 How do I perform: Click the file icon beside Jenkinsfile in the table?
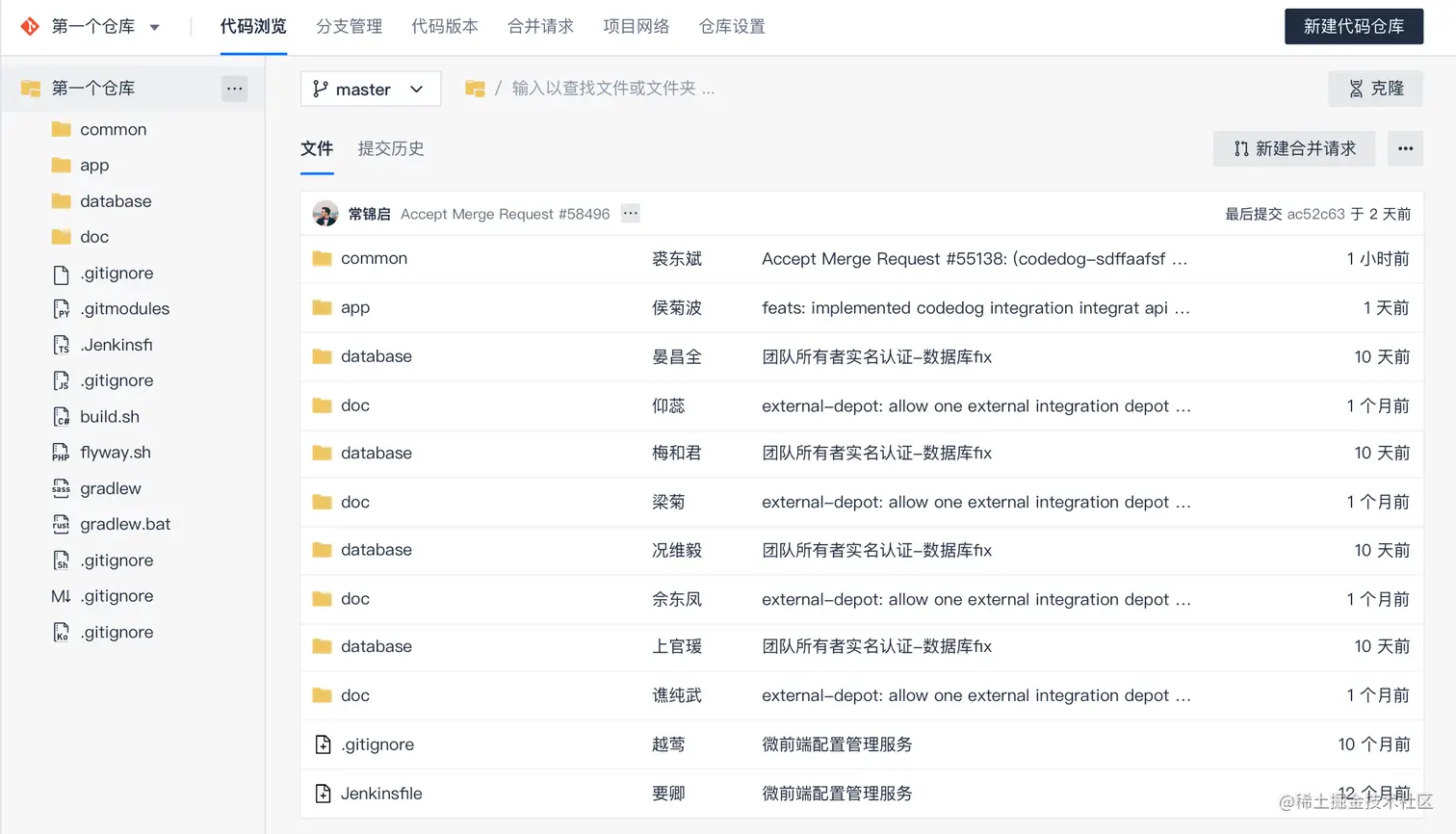(323, 794)
